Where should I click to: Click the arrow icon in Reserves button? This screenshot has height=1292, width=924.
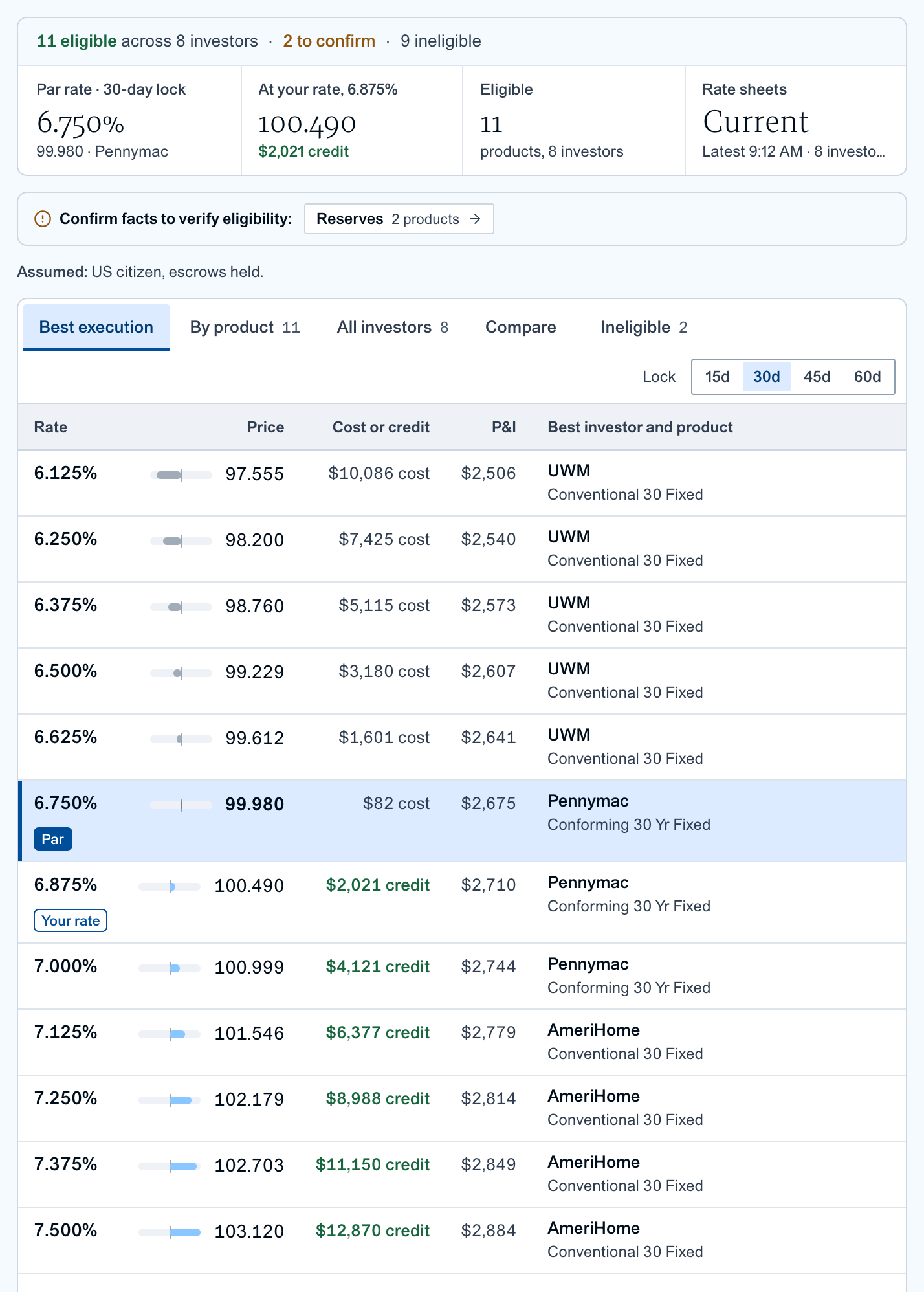pyautogui.click(x=475, y=219)
